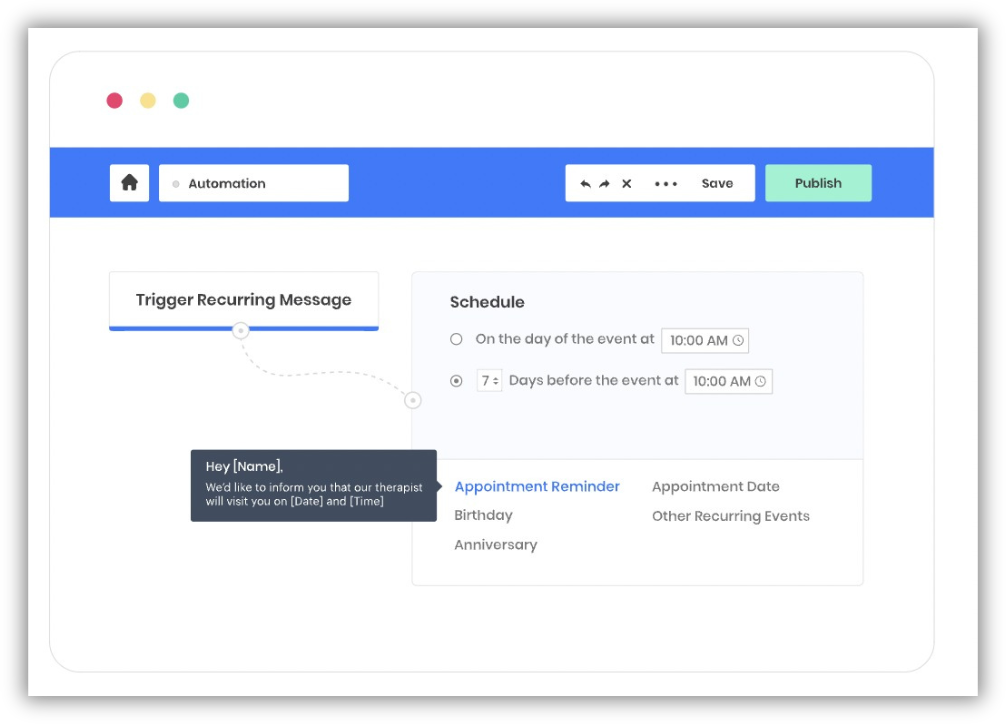The image size is (1006, 724).
Task: Open time field for 'On the day' option
Action: coord(705,340)
